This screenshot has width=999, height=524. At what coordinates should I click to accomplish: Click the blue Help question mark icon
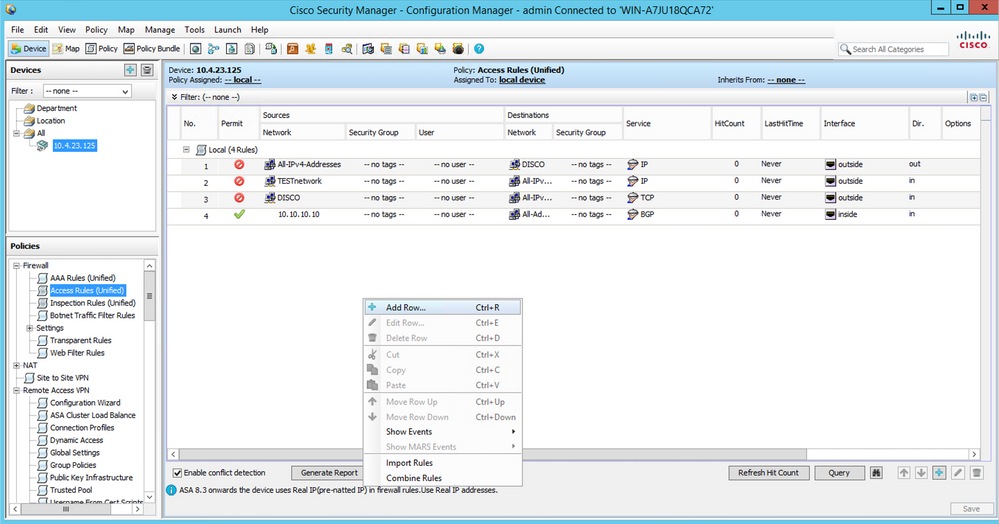point(479,48)
